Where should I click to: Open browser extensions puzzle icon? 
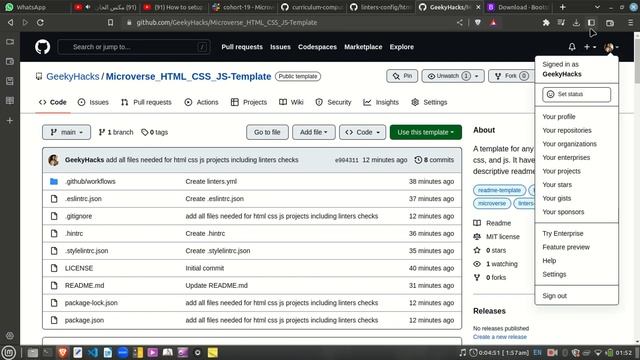click(x=546, y=22)
